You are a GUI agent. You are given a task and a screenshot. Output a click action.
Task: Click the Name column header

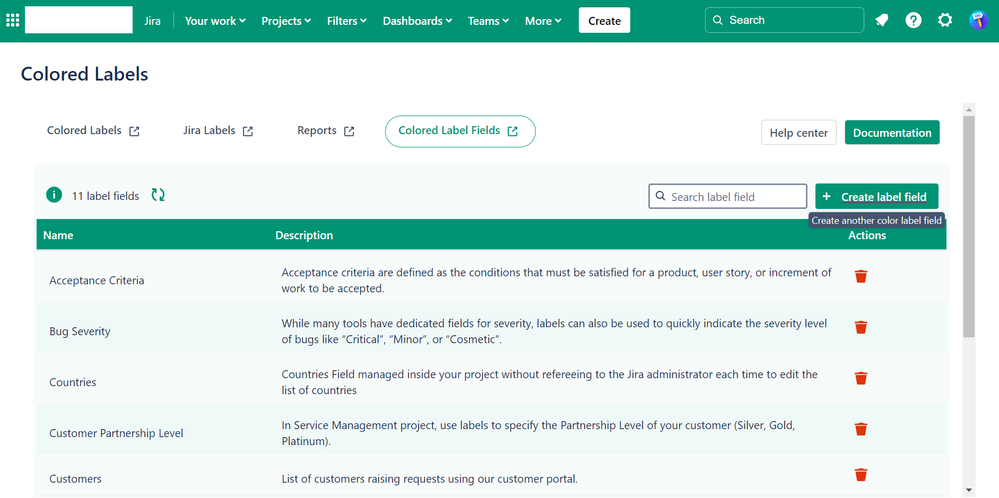tap(58, 235)
